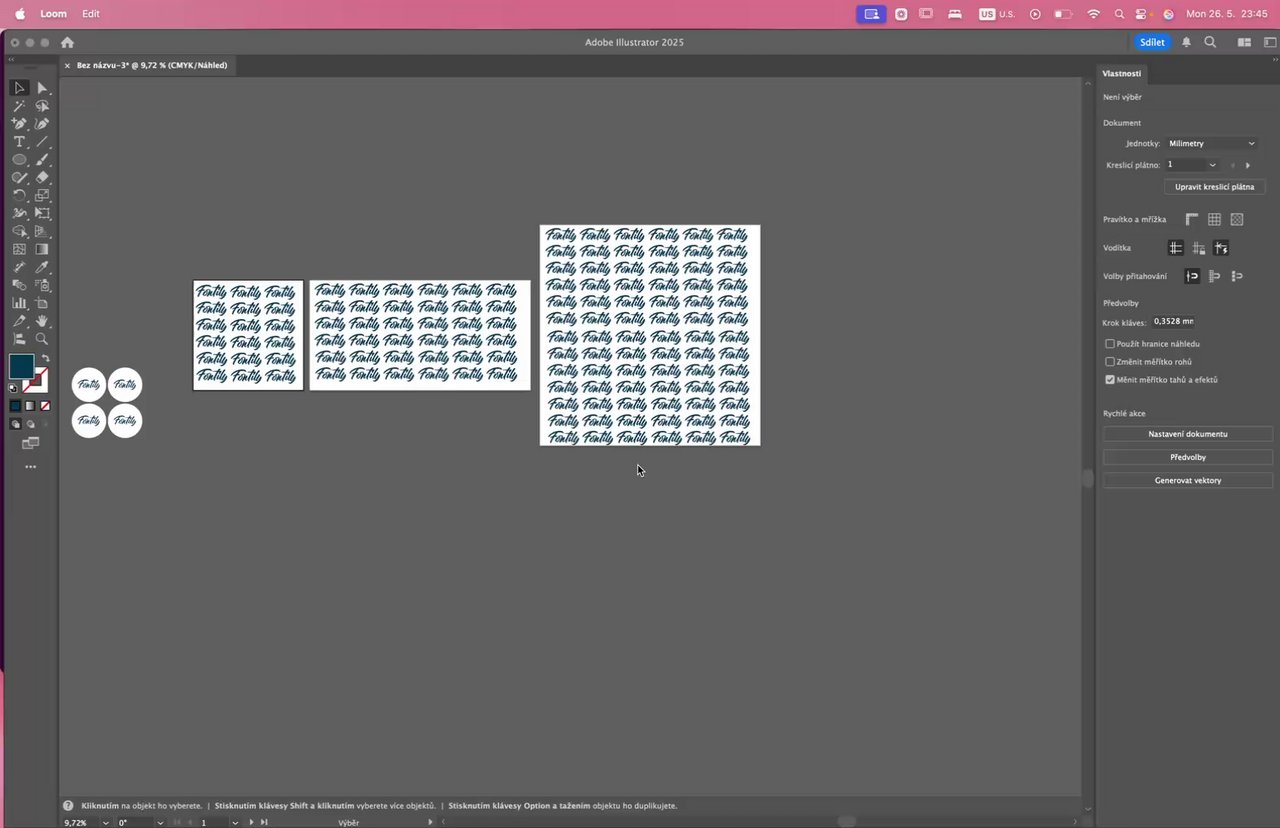The height and width of the screenshot is (828, 1280).
Task: Click Sdílet share button
Action: (x=1152, y=42)
